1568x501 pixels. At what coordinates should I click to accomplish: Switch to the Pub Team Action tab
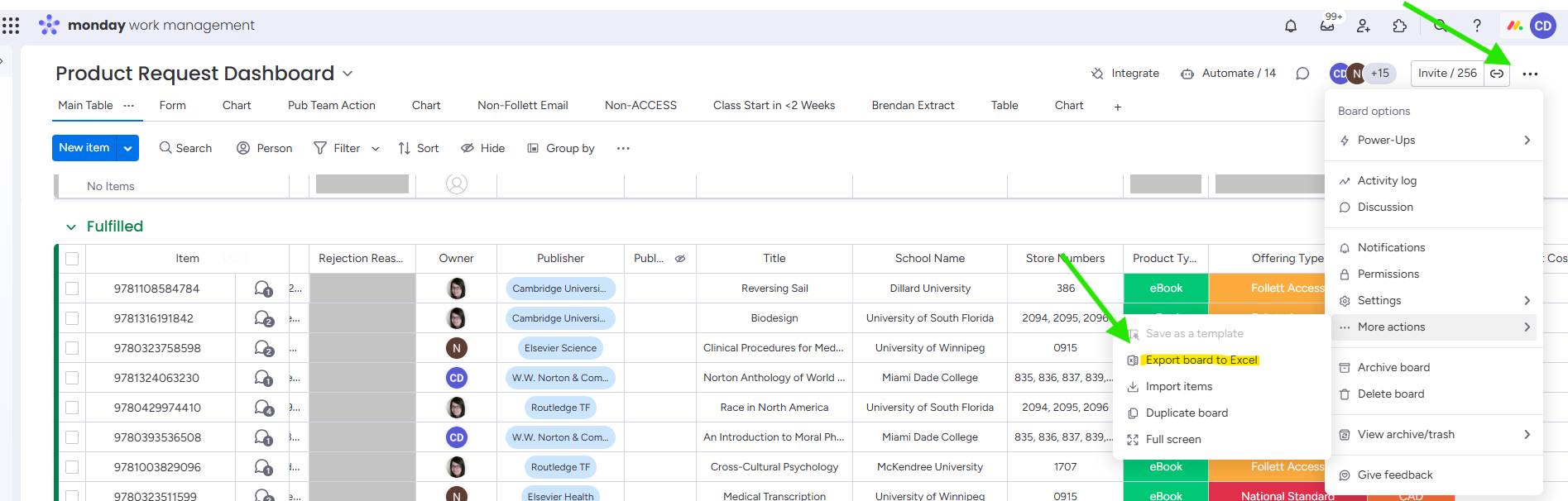tap(331, 106)
